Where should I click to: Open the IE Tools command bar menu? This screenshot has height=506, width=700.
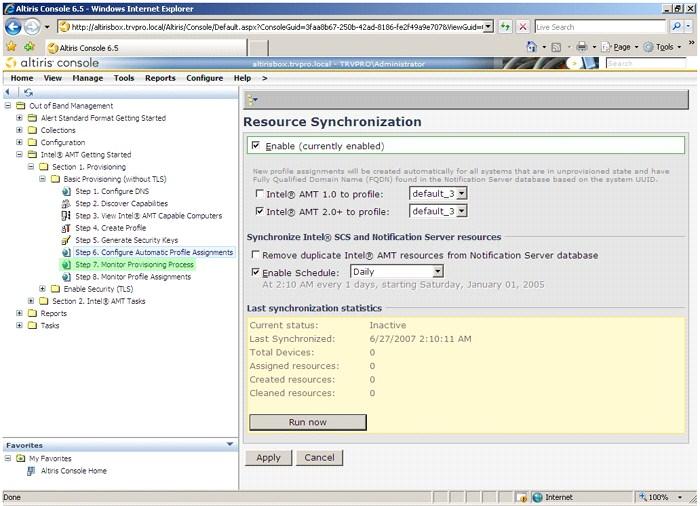tap(662, 47)
